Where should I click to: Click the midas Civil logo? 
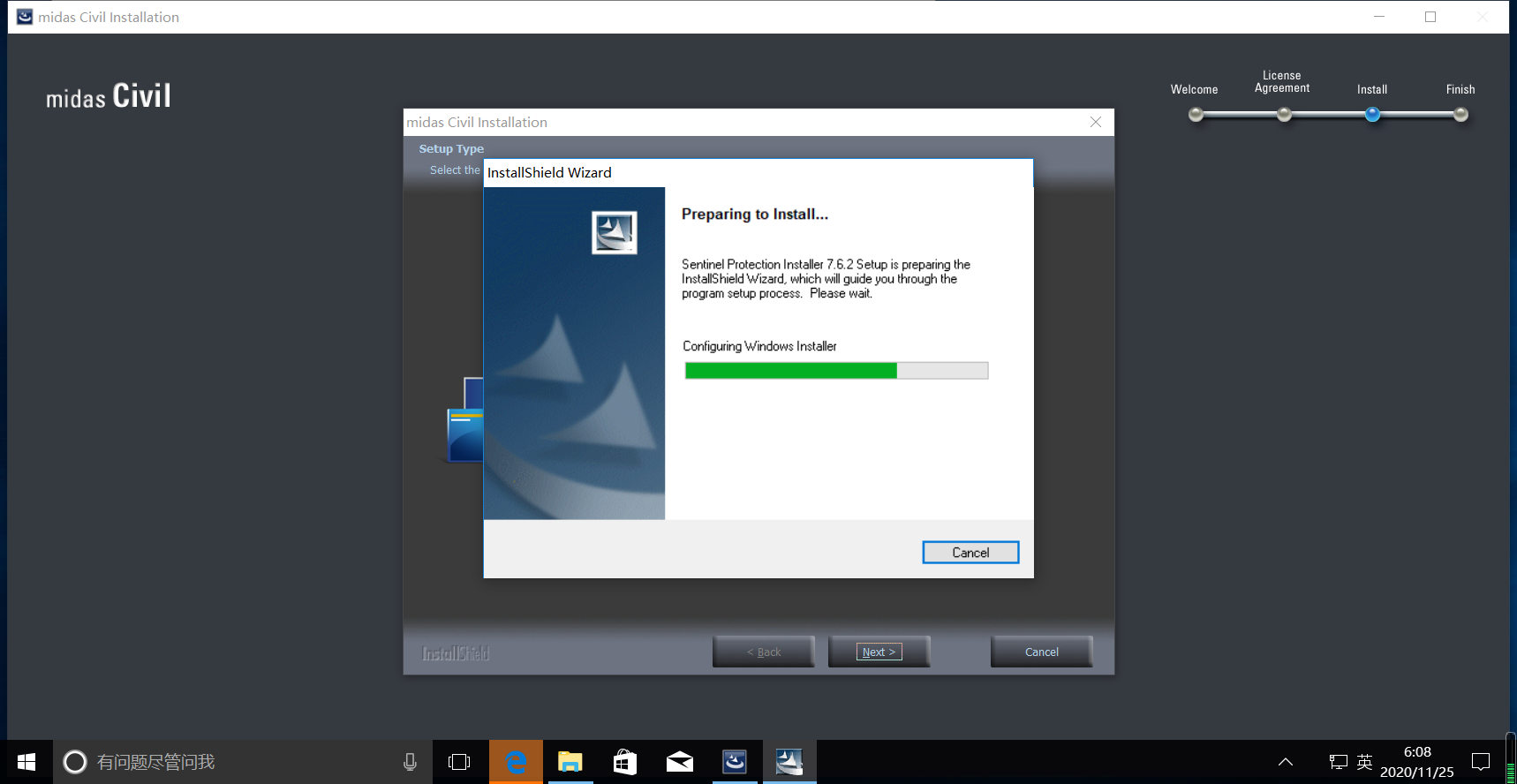109,95
